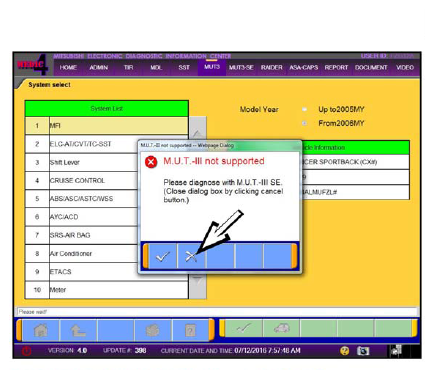Open the ADMIN menu tab

pos(99,67)
